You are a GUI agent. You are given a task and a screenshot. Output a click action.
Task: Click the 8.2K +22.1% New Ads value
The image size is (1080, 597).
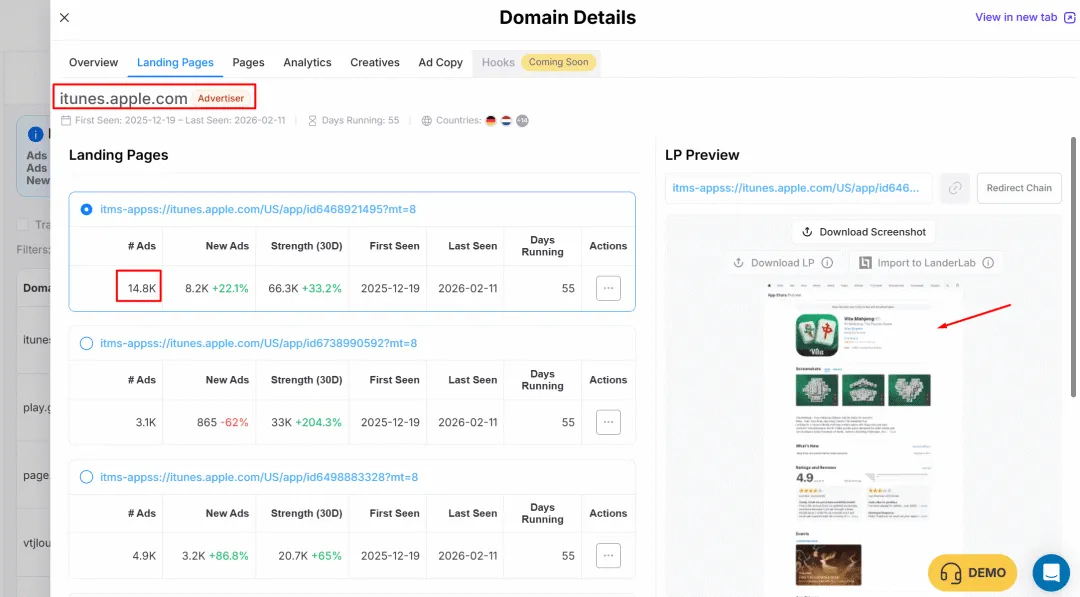pos(216,289)
